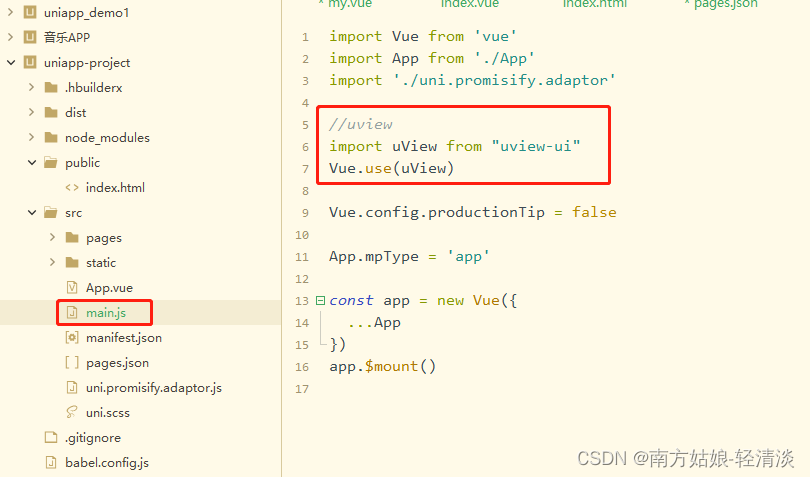This screenshot has height=477, width=810.
Task: Collapse the public folder
Action: [32, 162]
